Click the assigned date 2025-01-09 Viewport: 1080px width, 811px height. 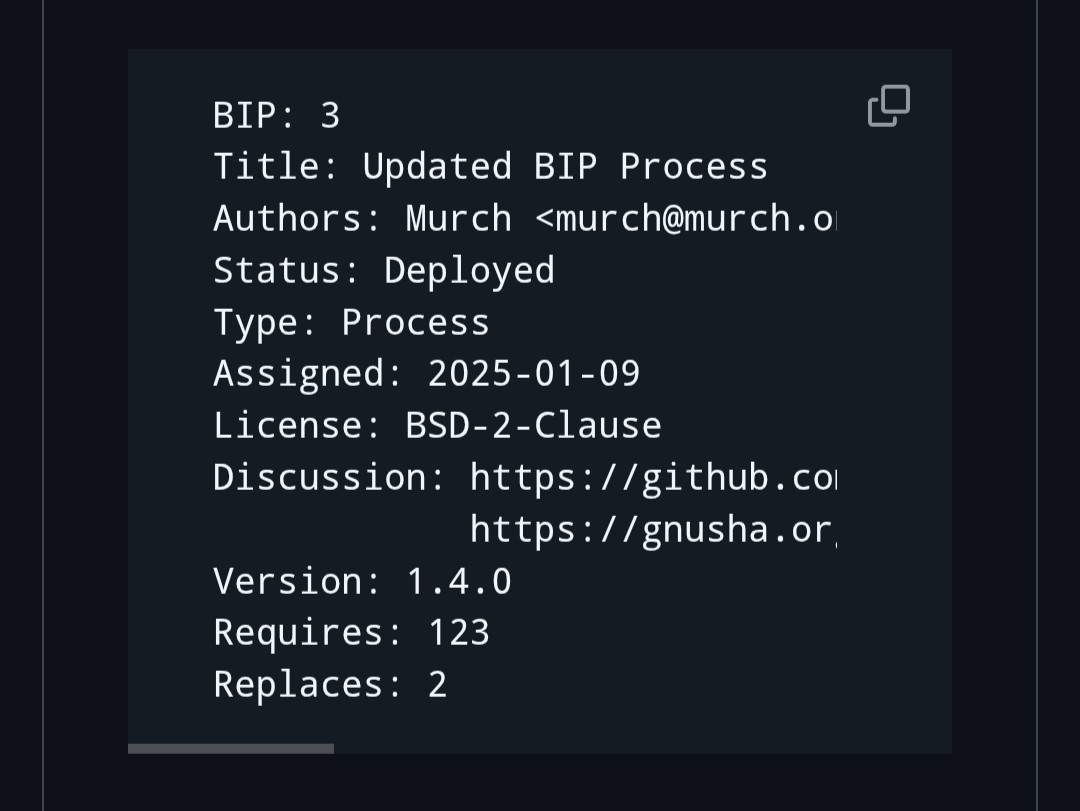pyautogui.click(x=534, y=373)
